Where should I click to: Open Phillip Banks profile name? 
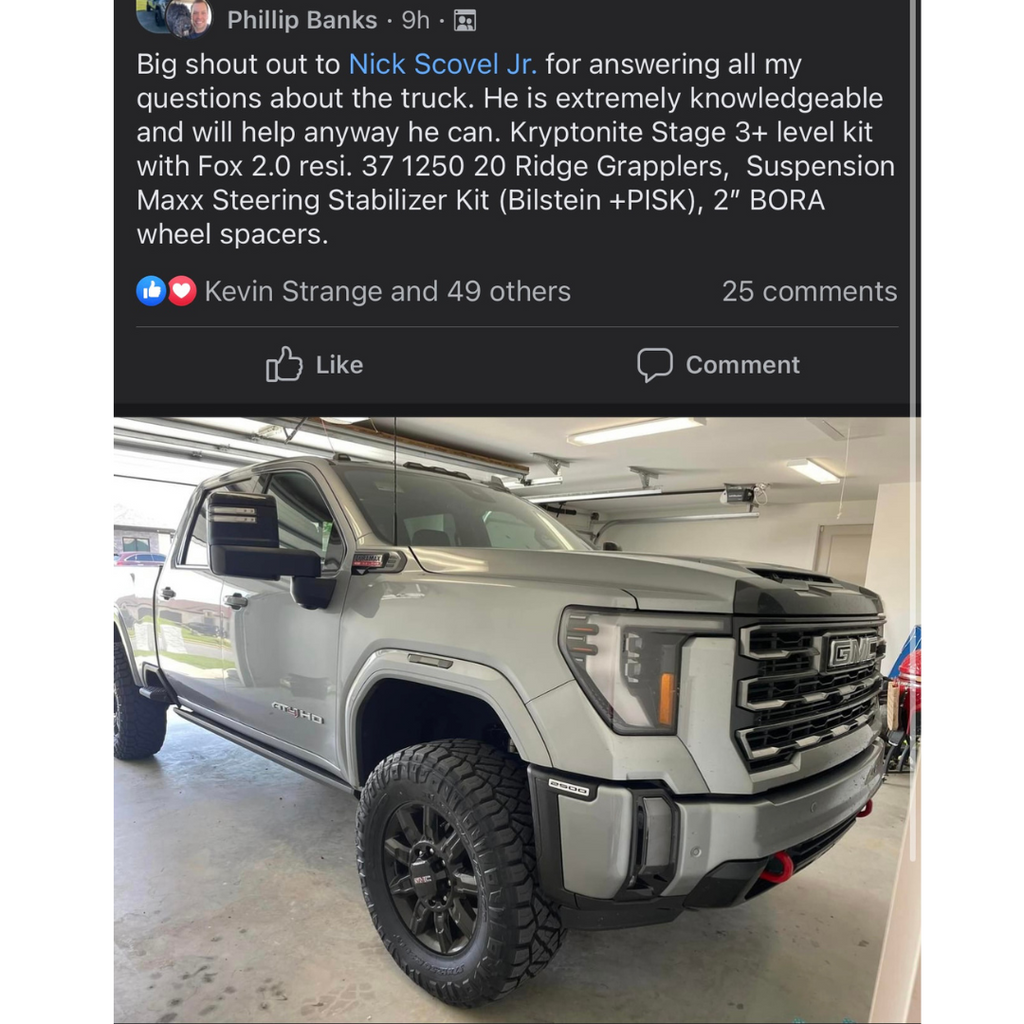tap(302, 20)
